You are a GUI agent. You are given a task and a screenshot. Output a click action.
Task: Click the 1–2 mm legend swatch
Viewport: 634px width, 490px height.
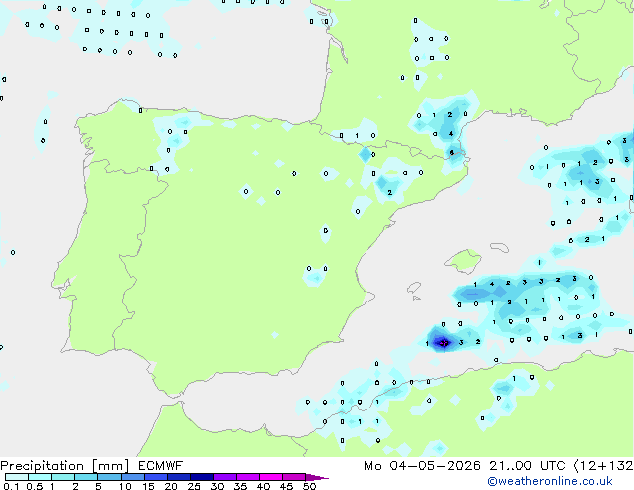(63, 477)
